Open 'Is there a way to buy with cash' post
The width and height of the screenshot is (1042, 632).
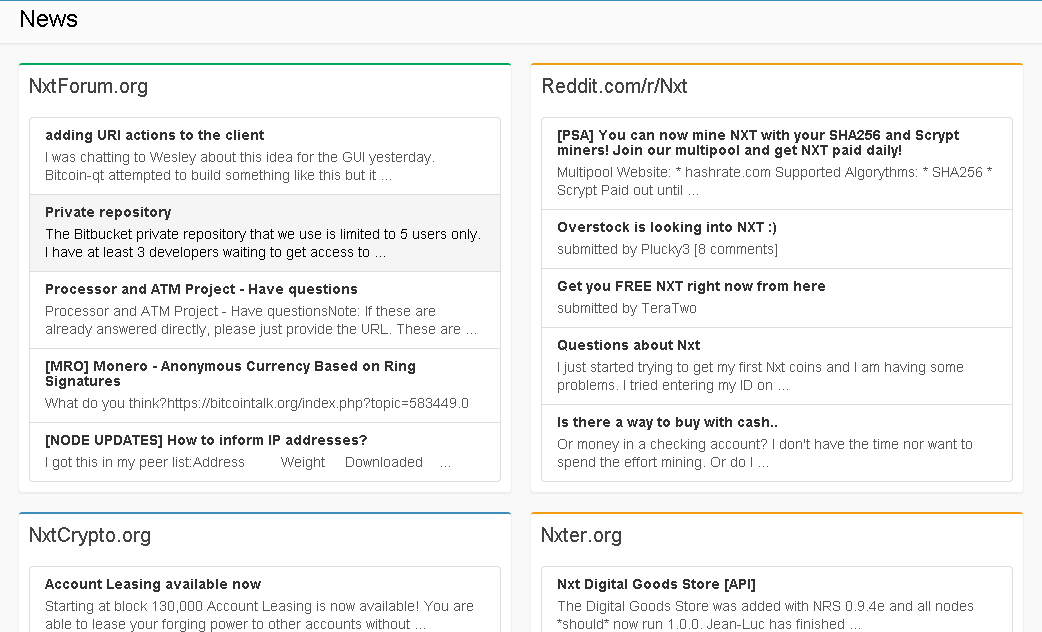667,422
